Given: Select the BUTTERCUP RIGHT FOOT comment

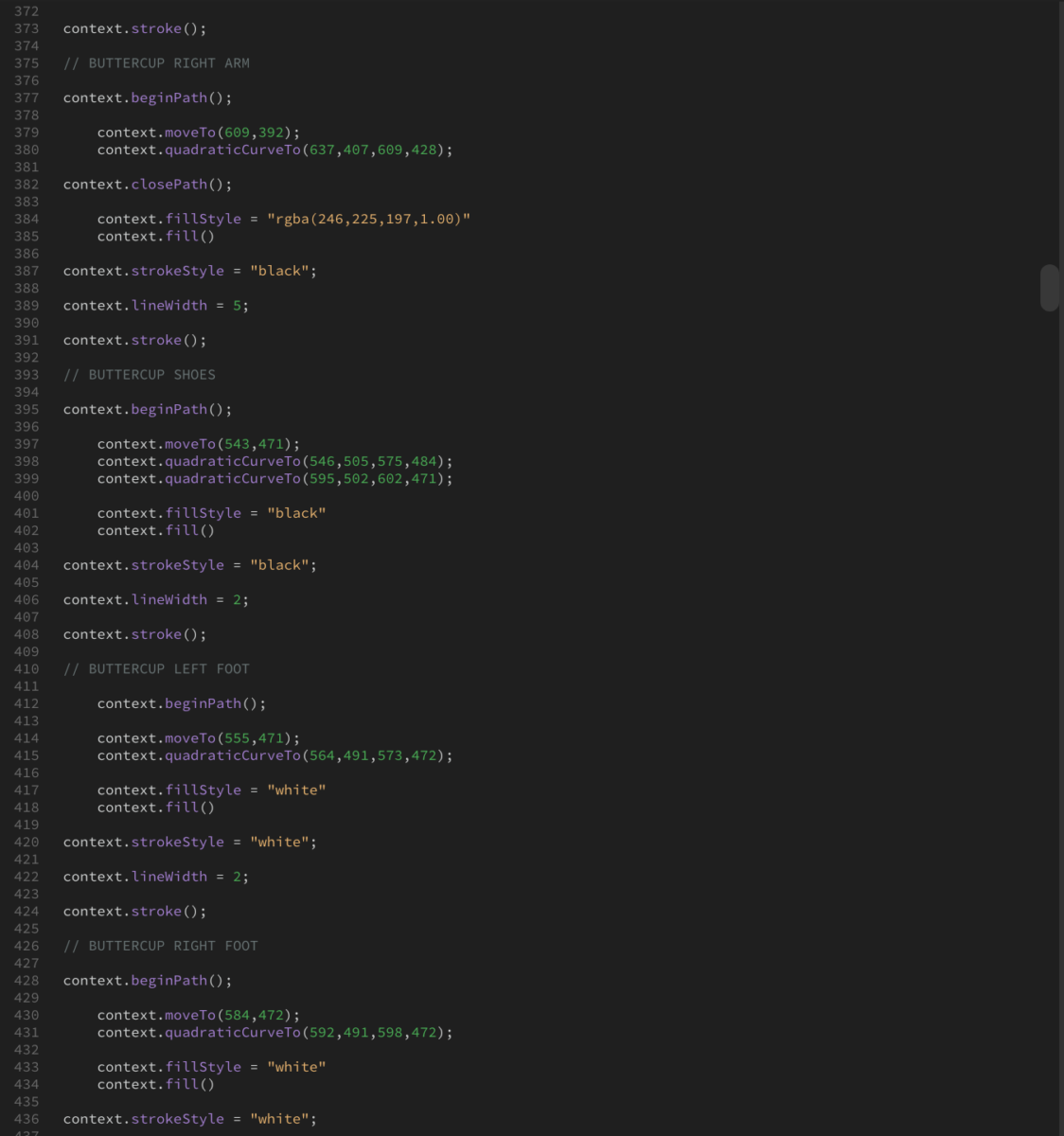Looking at the screenshot, I should coord(160,946).
